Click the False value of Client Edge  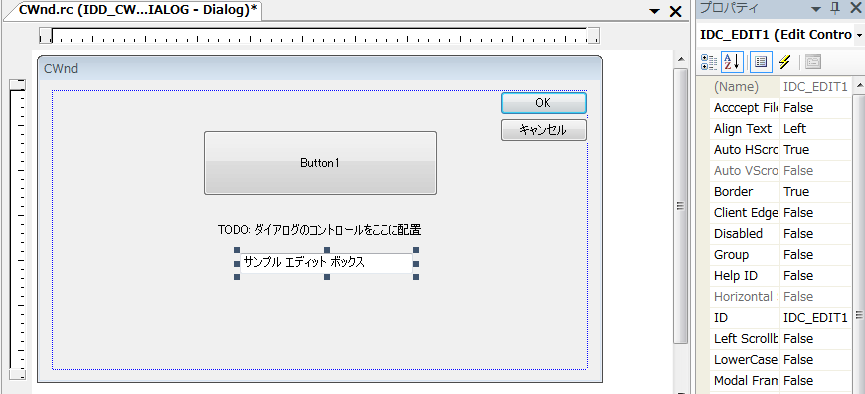[798, 212]
